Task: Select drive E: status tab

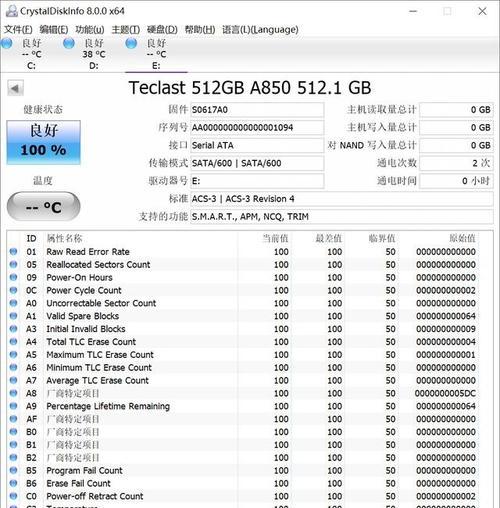Action: click(x=156, y=54)
